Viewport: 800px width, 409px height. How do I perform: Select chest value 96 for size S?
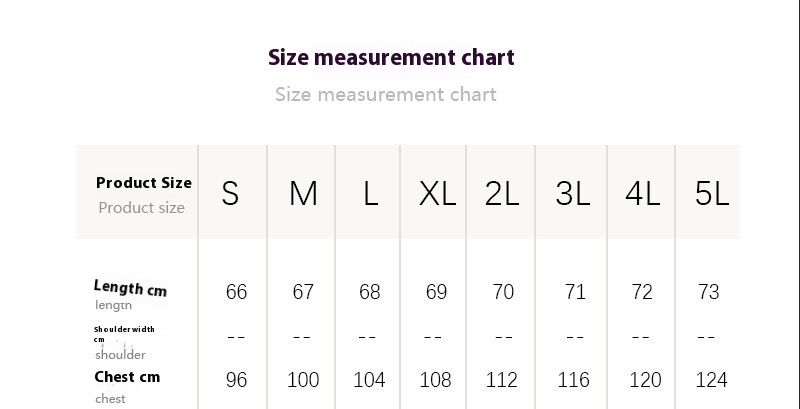[236, 380]
